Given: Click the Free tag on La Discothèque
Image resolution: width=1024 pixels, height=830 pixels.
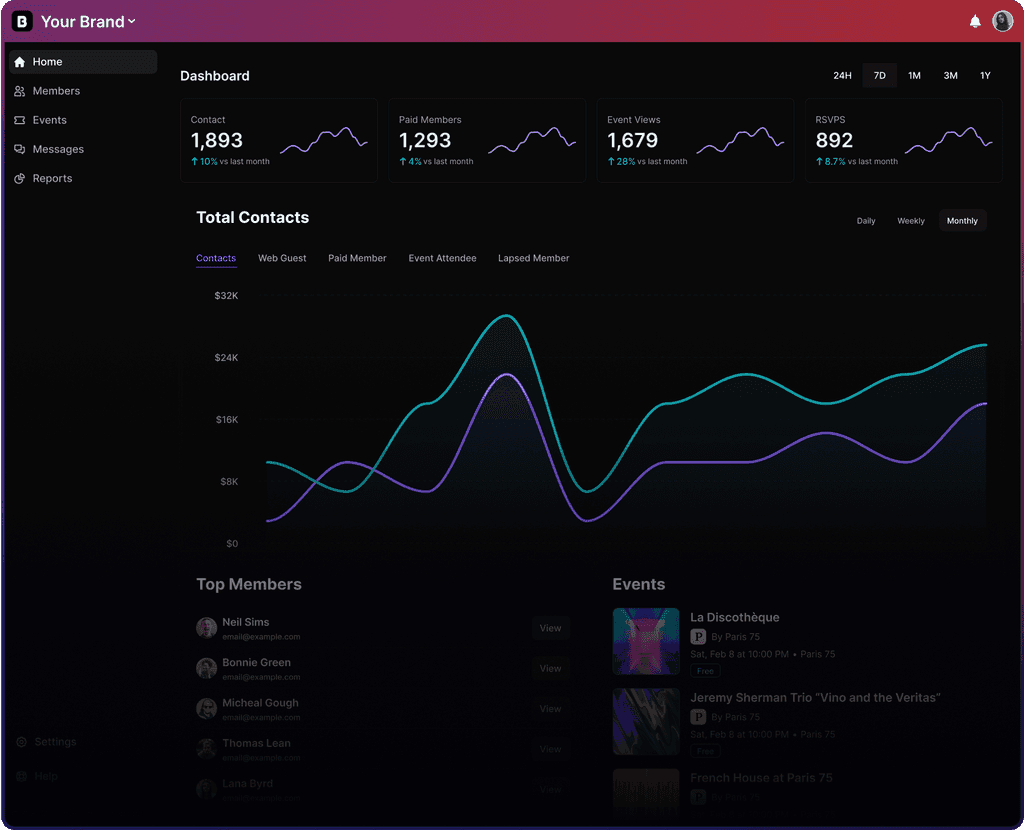Looking at the screenshot, I should [x=705, y=671].
